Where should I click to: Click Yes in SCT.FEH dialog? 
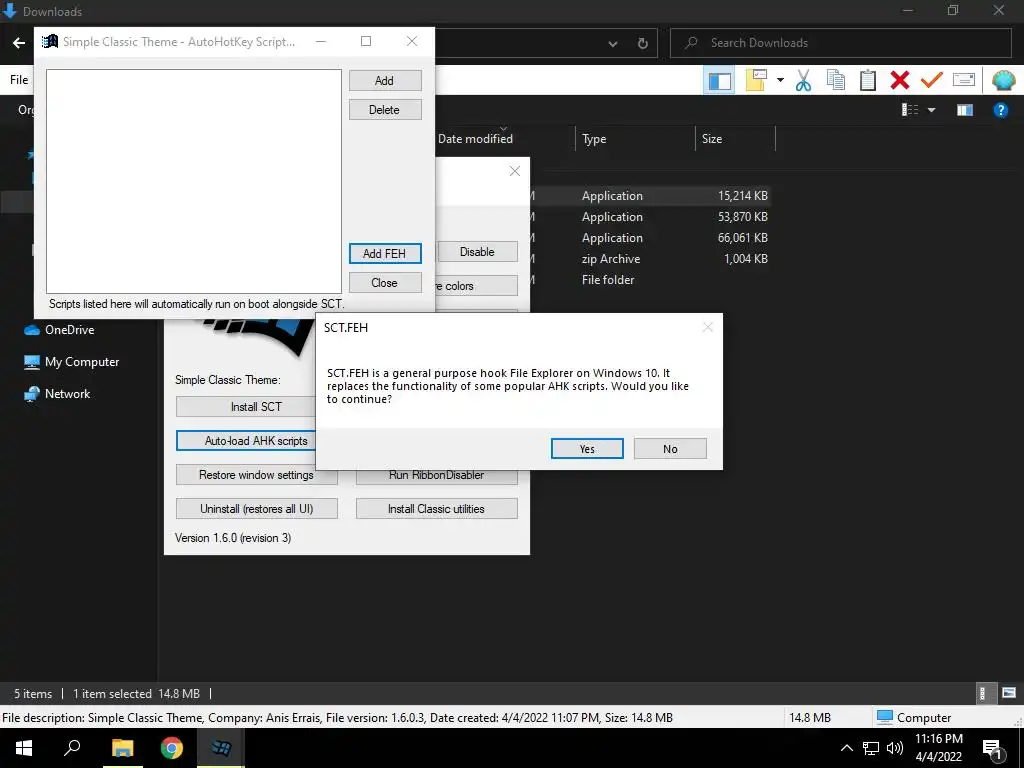tap(587, 449)
